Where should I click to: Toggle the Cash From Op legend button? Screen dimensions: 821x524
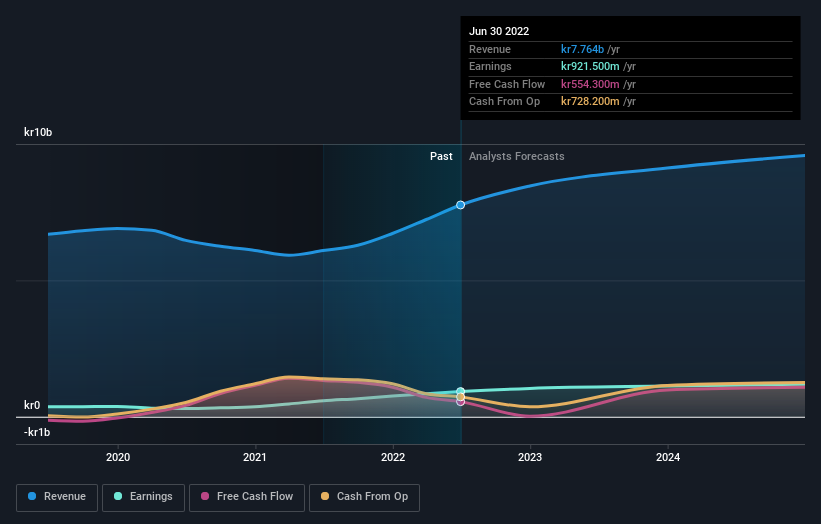(364, 497)
